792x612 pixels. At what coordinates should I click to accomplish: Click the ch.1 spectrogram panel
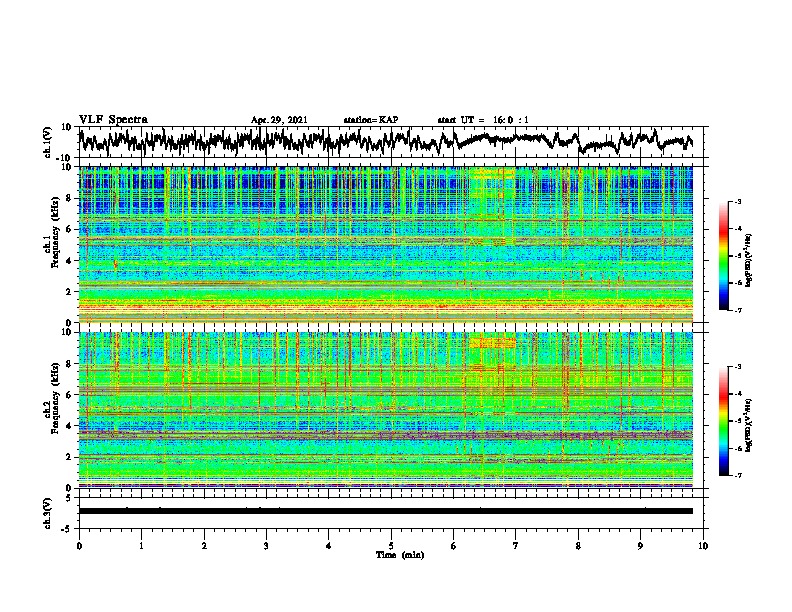click(386, 244)
